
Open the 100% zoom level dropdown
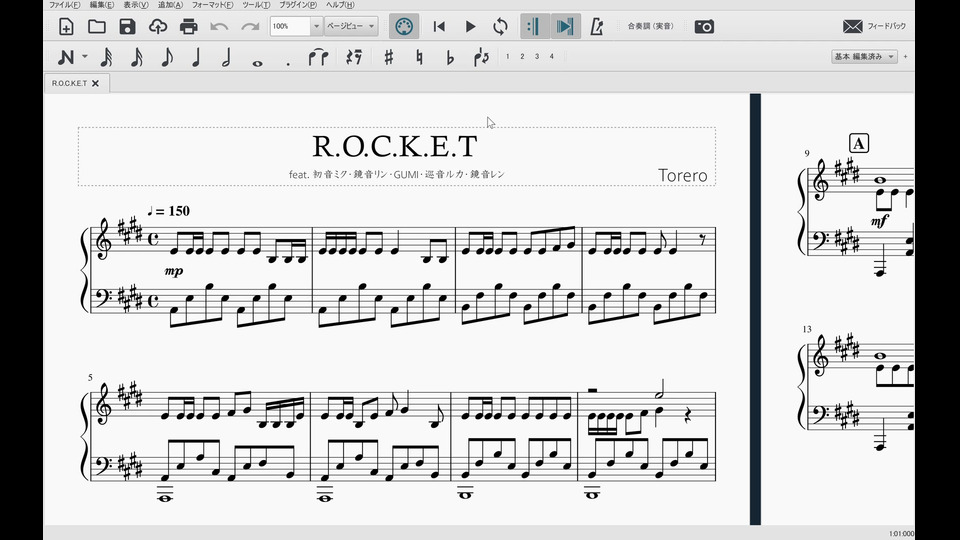[317, 26]
